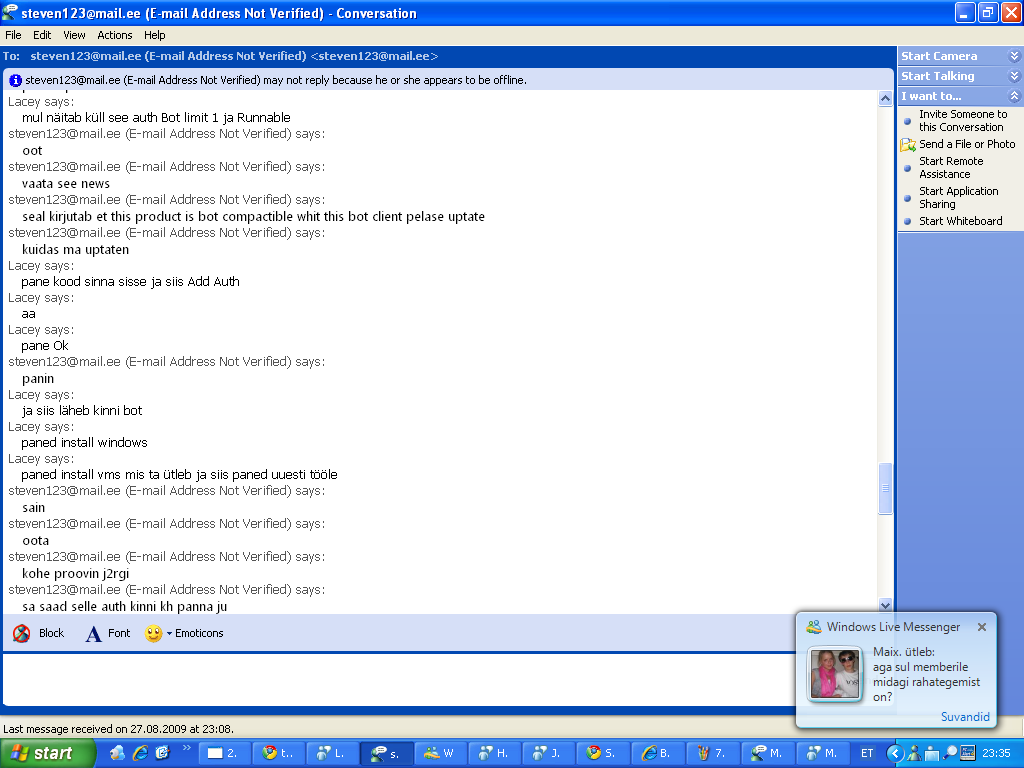
Task: Click the Start button on taskbar
Action: (x=48, y=753)
